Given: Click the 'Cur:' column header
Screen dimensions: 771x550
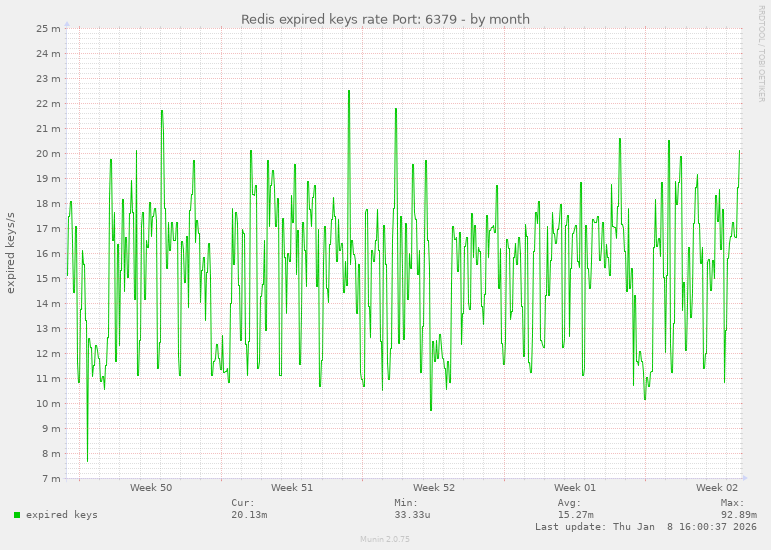Looking at the screenshot, I should click(x=243, y=503).
